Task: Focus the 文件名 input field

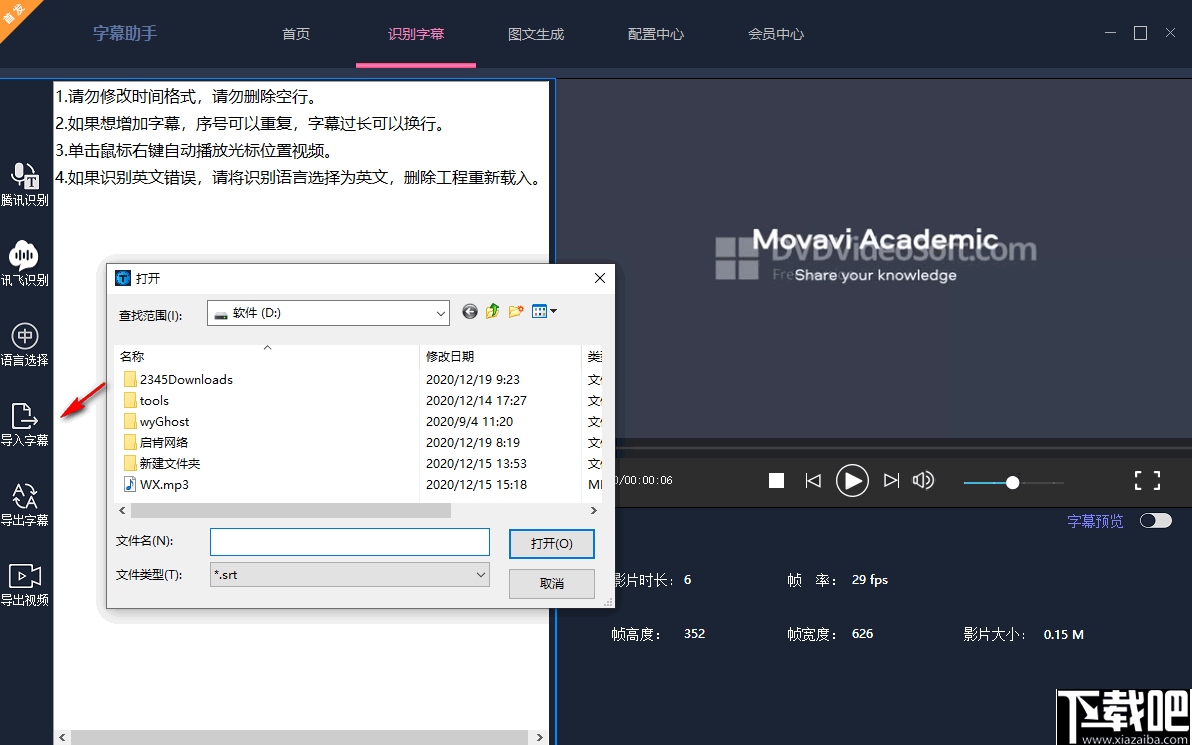Action: (x=350, y=542)
